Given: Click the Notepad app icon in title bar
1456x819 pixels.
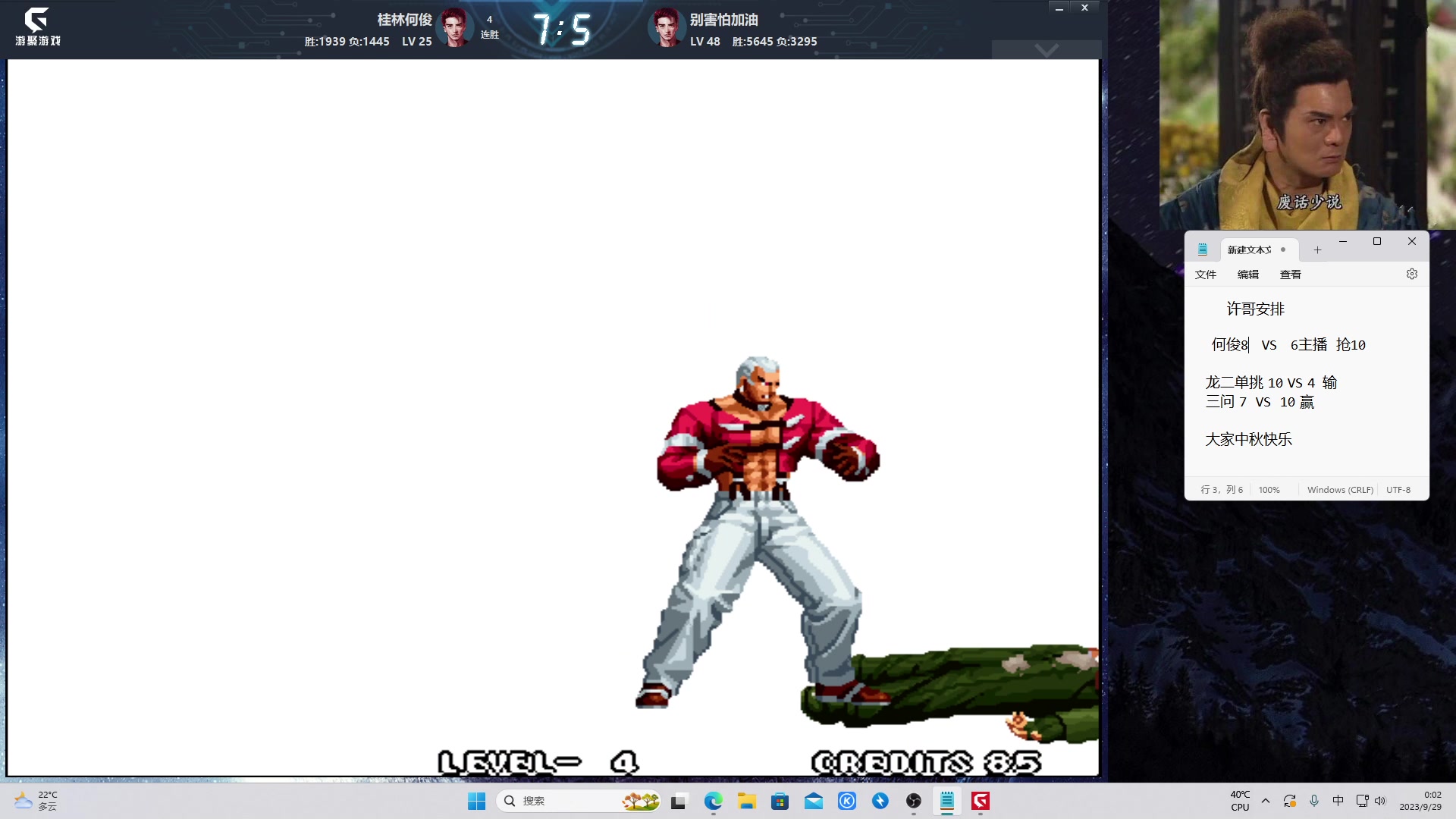Looking at the screenshot, I should coord(1203,249).
